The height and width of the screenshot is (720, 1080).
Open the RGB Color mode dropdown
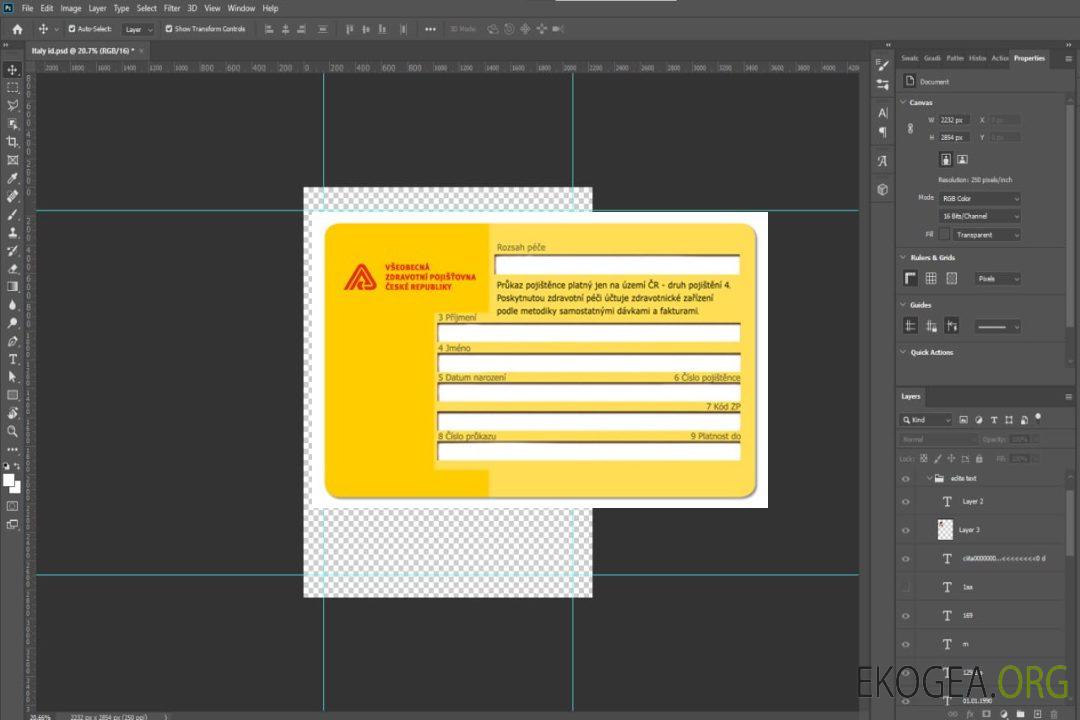[979, 198]
